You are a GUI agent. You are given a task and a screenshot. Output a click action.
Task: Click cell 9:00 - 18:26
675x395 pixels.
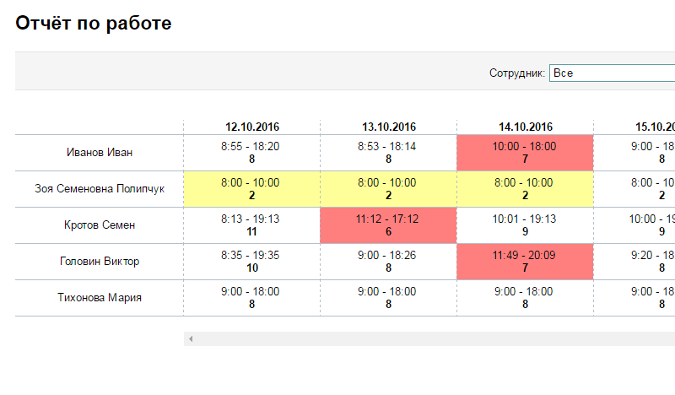point(388,262)
